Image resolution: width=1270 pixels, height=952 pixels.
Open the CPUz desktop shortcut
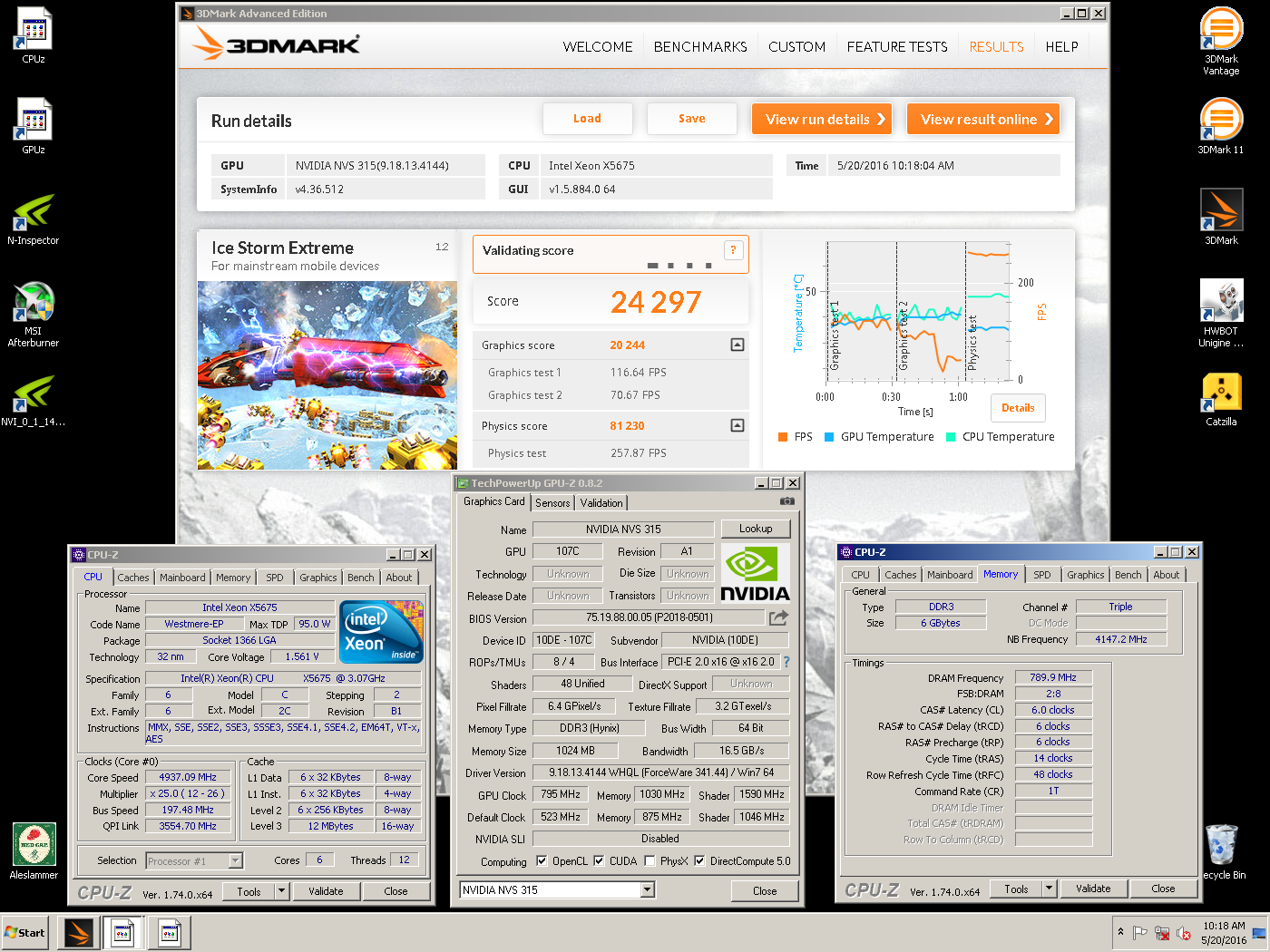34,34
